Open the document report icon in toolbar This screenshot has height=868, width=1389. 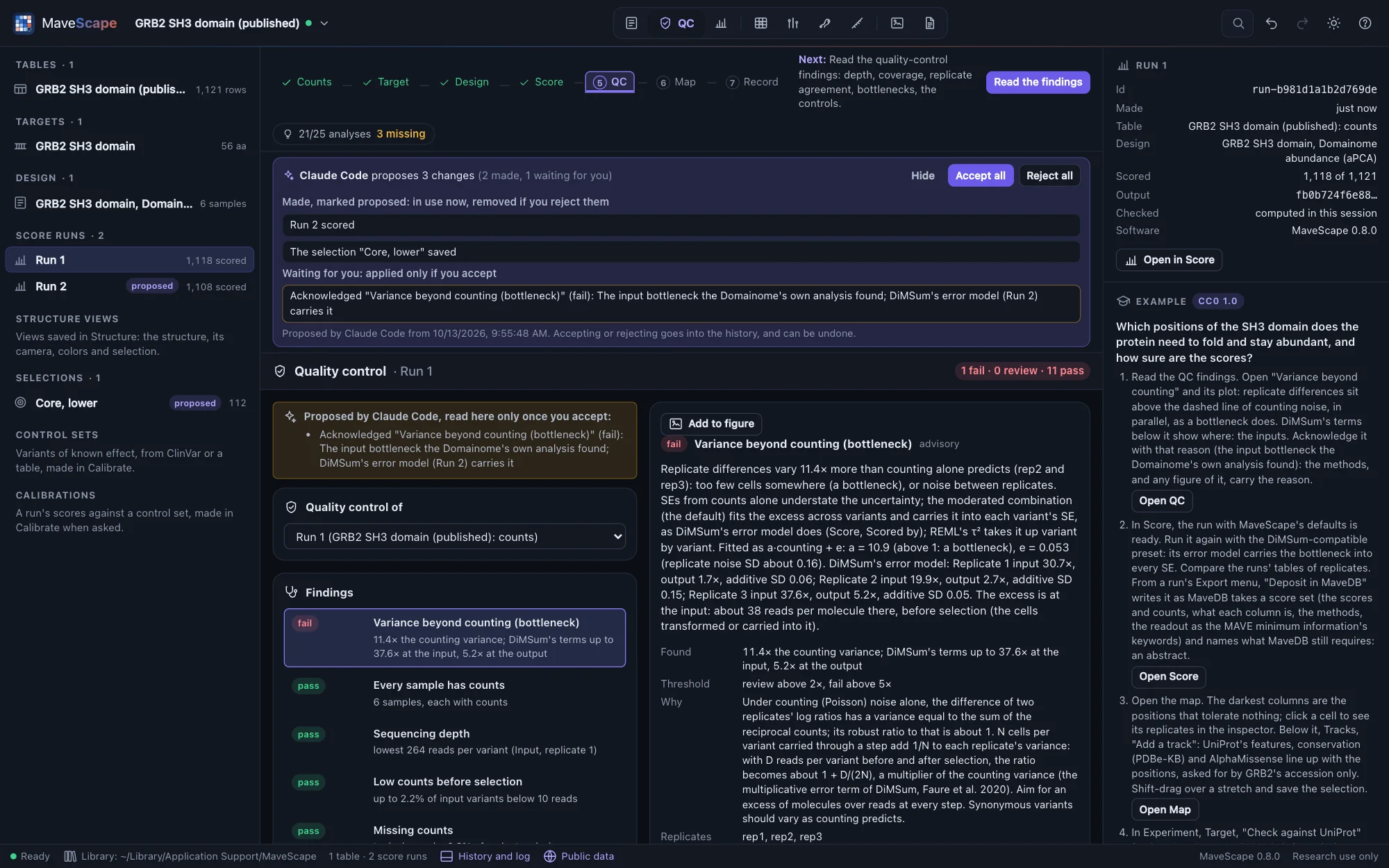point(929,23)
